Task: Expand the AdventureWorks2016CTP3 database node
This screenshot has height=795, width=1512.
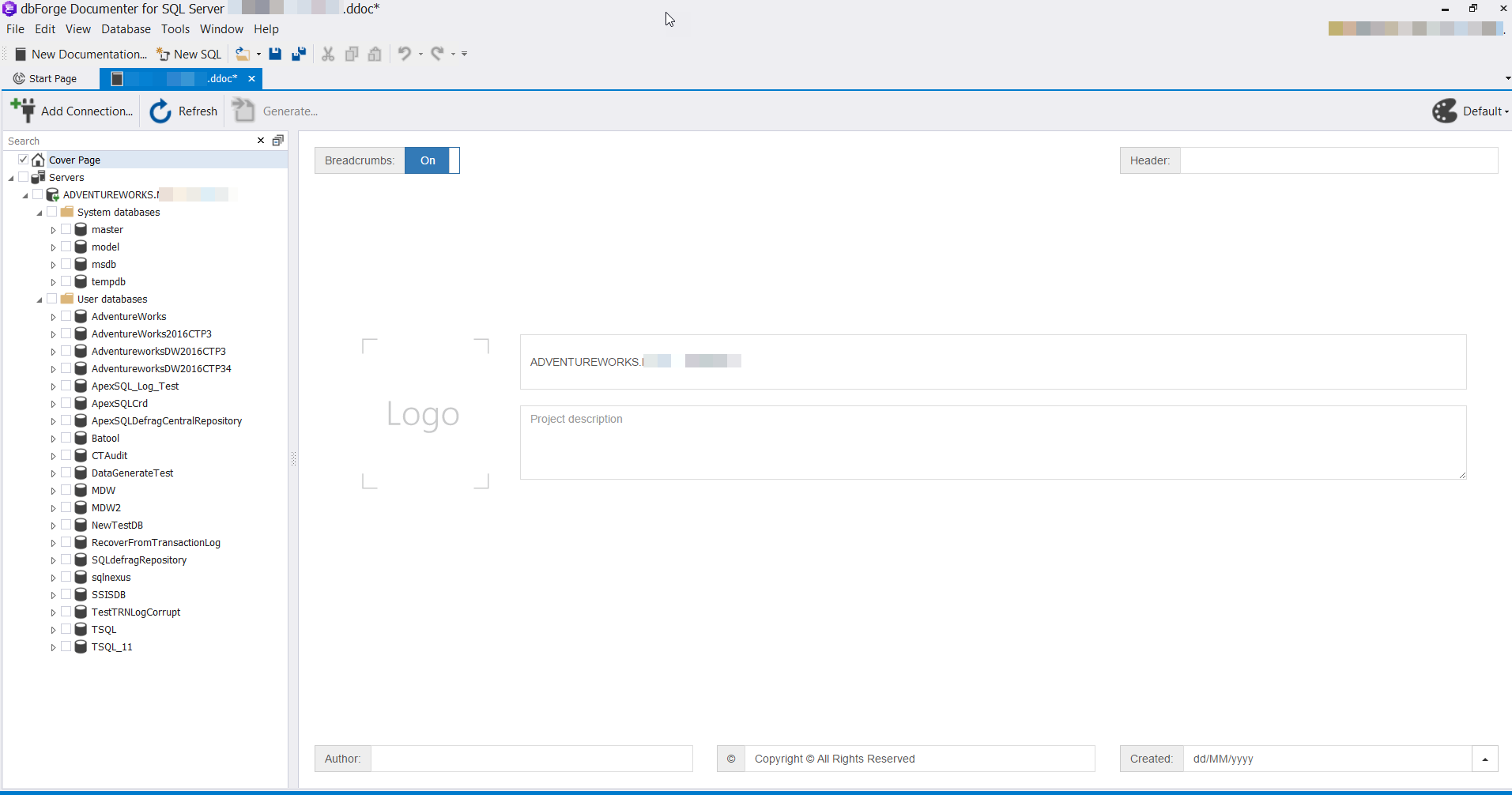Action: [x=54, y=334]
